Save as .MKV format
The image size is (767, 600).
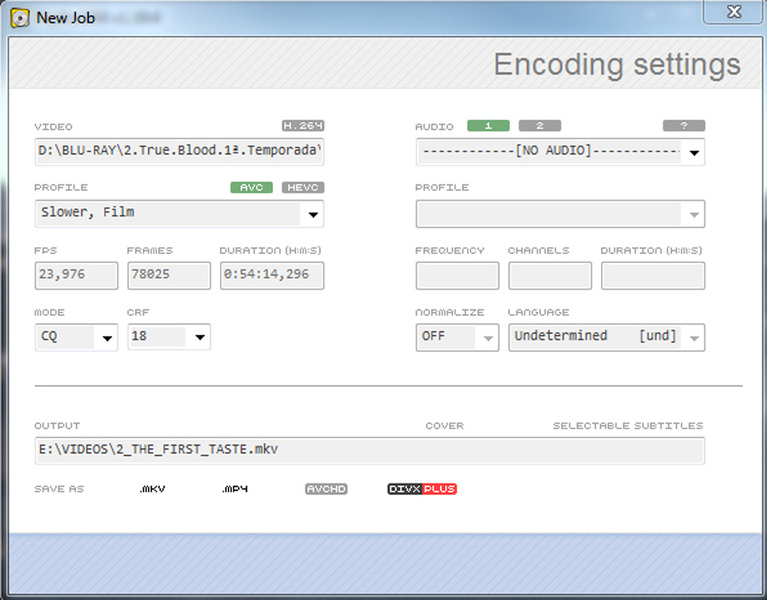click(152, 489)
